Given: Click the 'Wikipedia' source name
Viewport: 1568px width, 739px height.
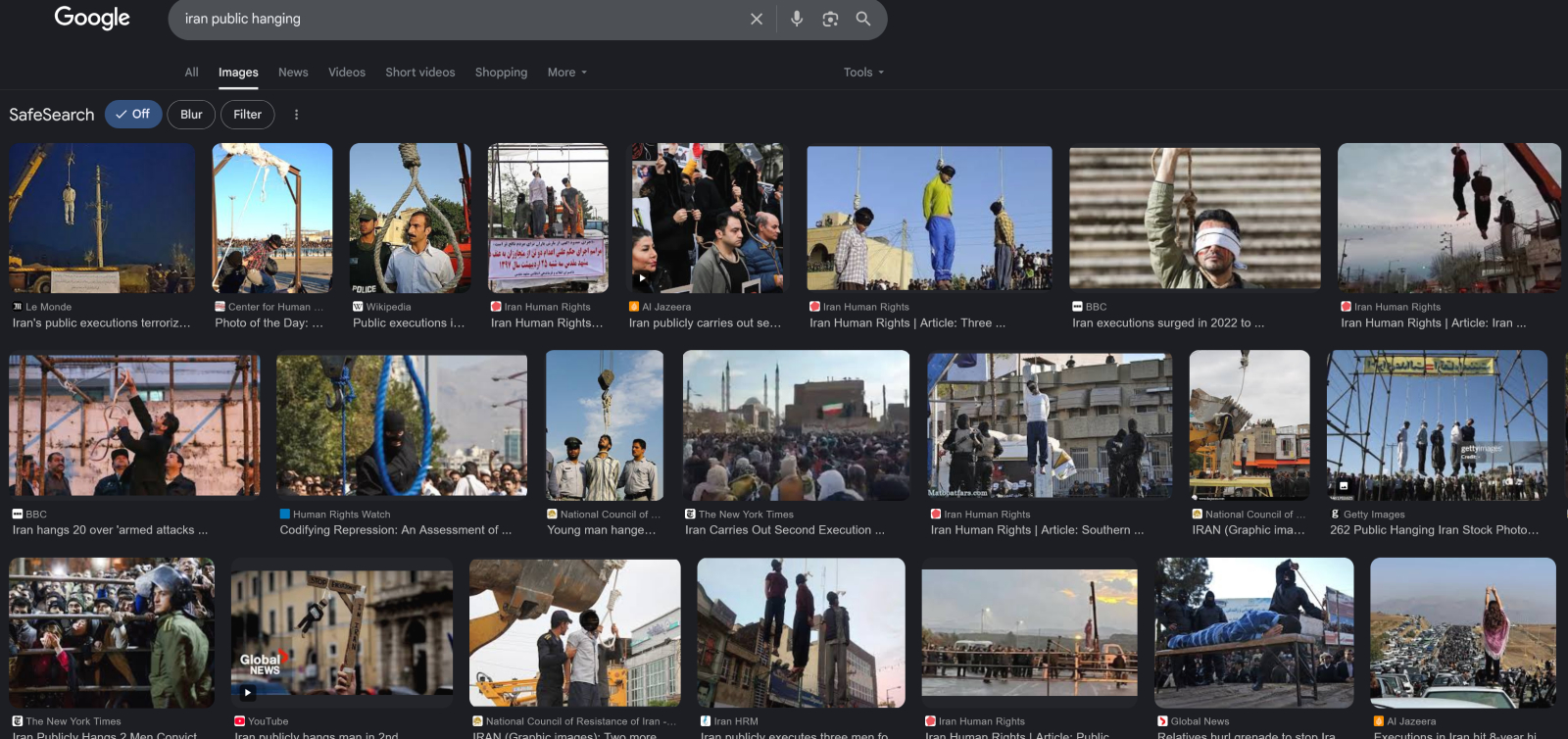Looking at the screenshot, I should [388, 307].
